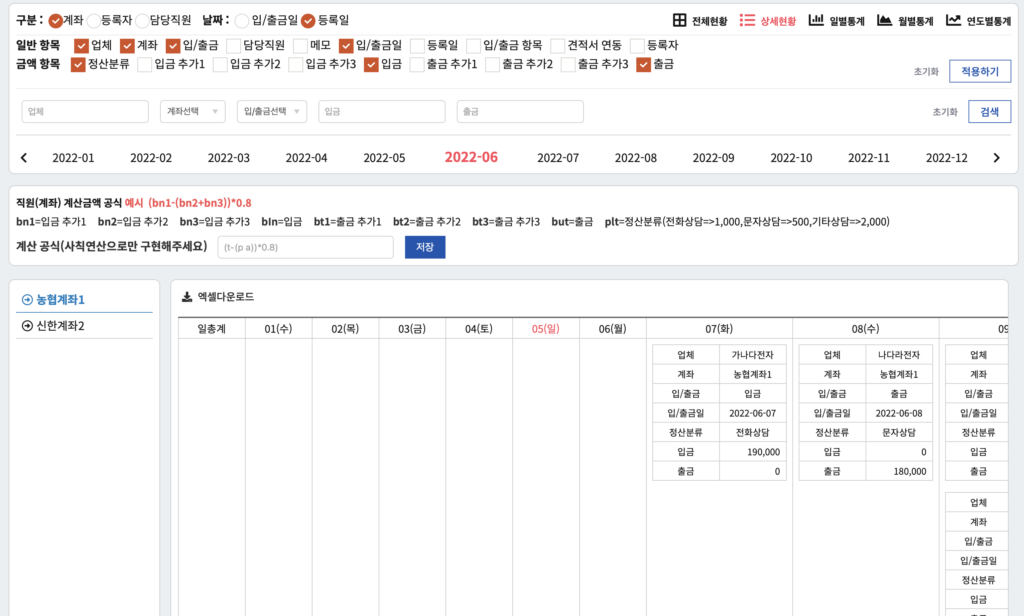Go to previous months with left arrow
The height and width of the screenshot is (616, 1024).
[x=24, y=158]
